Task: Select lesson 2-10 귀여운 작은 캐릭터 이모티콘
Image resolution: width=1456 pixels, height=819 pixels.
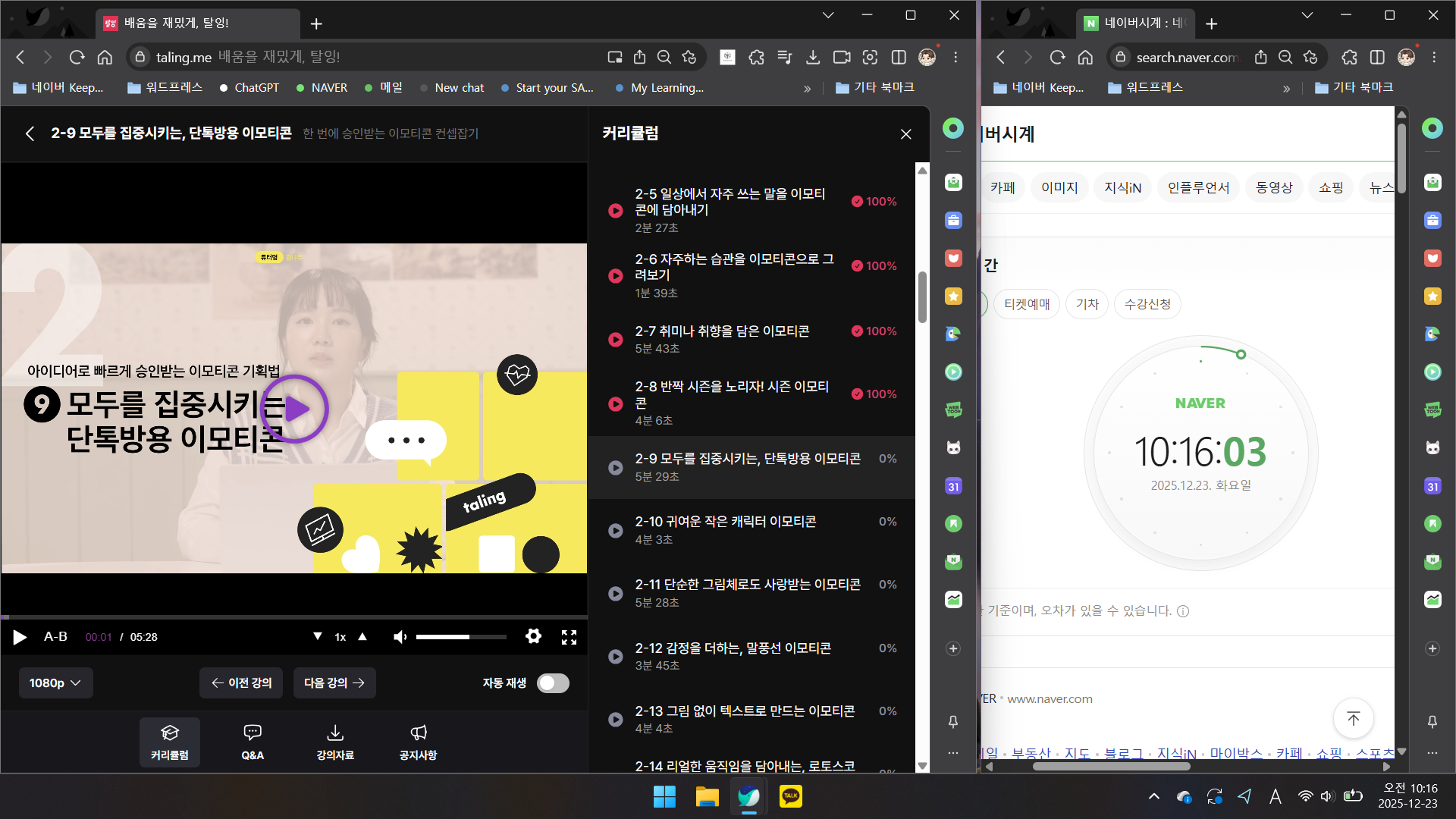Action: [x=725, y=529]
